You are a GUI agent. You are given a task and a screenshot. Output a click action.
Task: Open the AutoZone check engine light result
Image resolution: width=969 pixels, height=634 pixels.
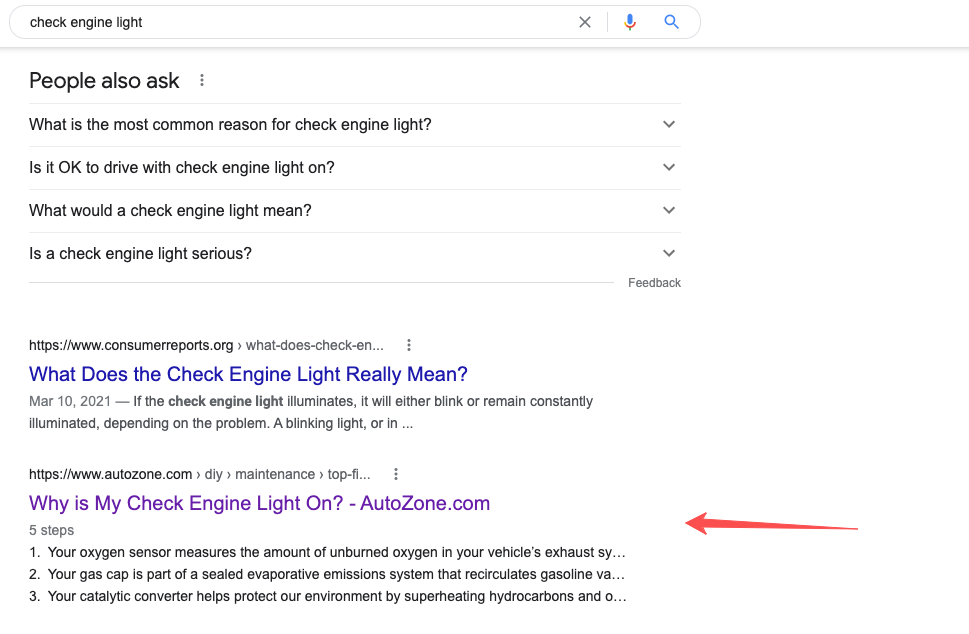click(259, 503)
